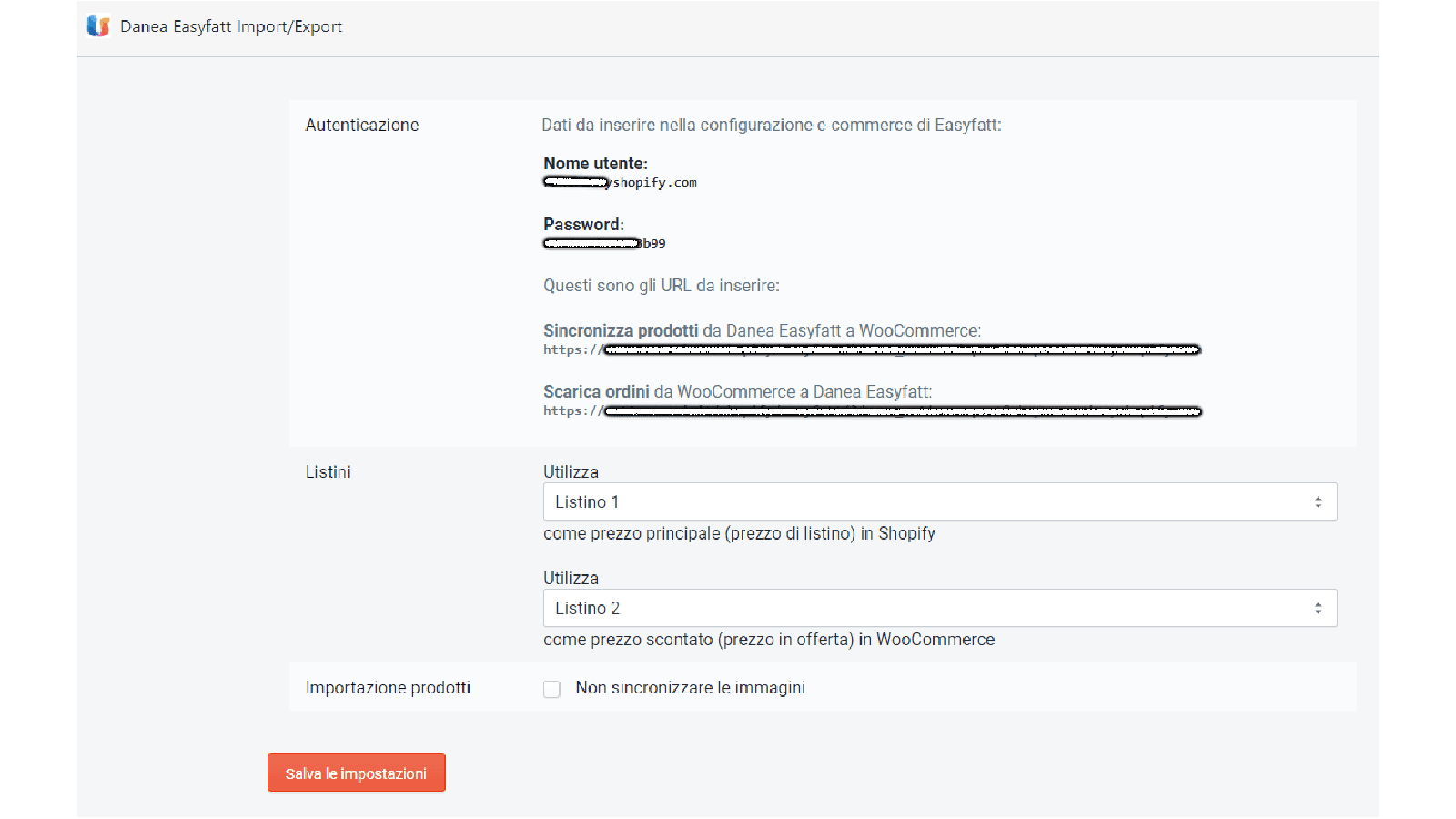This screenshot has height=819, width=1456.
Task: Click the Autenticazione section heading
Action: (x=362, y=126)
